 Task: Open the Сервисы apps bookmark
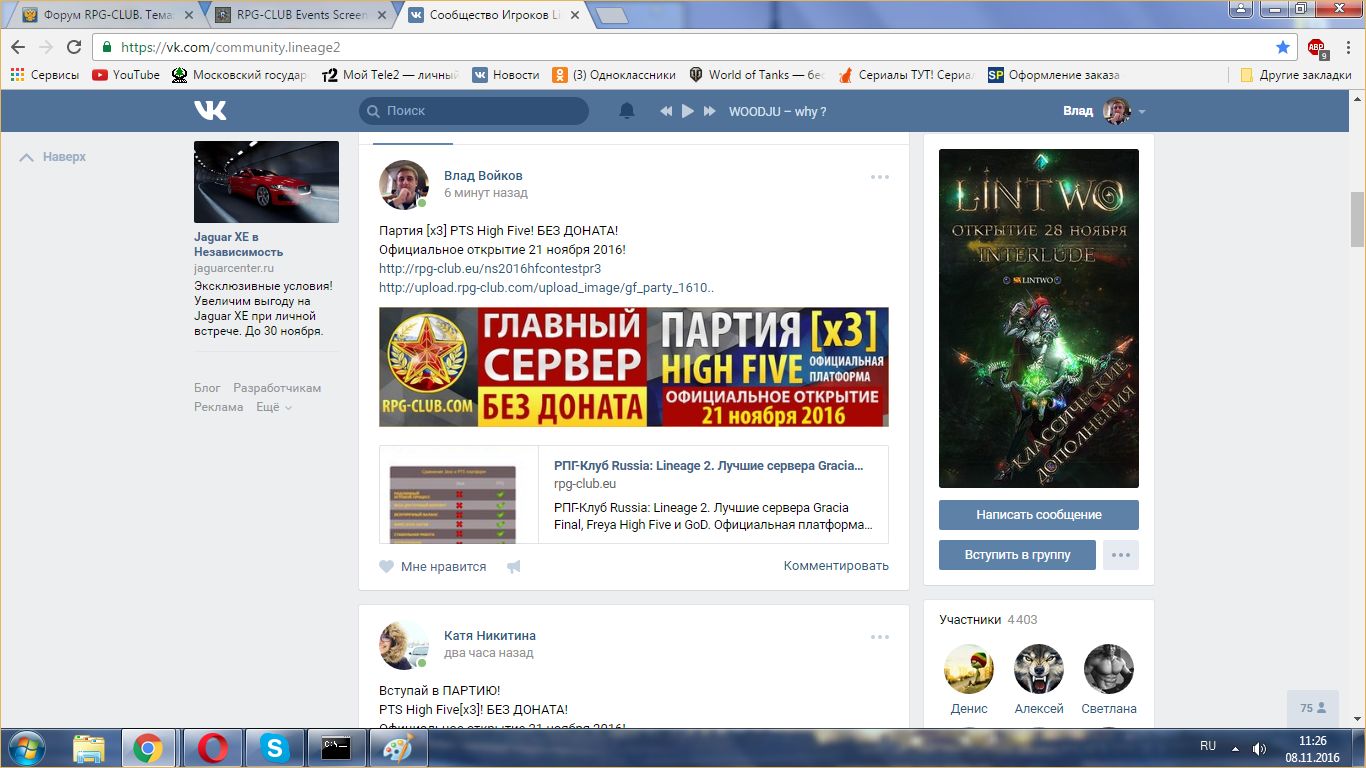tap(45, 75)
